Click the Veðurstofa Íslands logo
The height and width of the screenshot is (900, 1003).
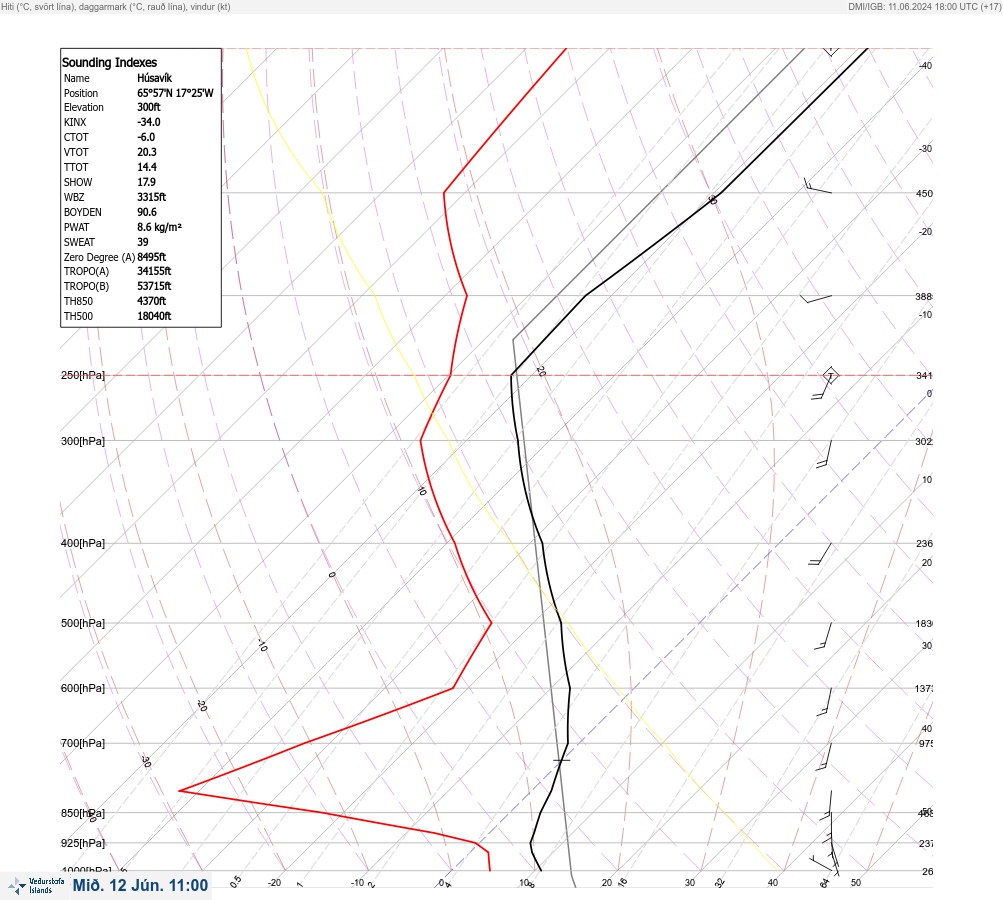click(x=36, y=886)
